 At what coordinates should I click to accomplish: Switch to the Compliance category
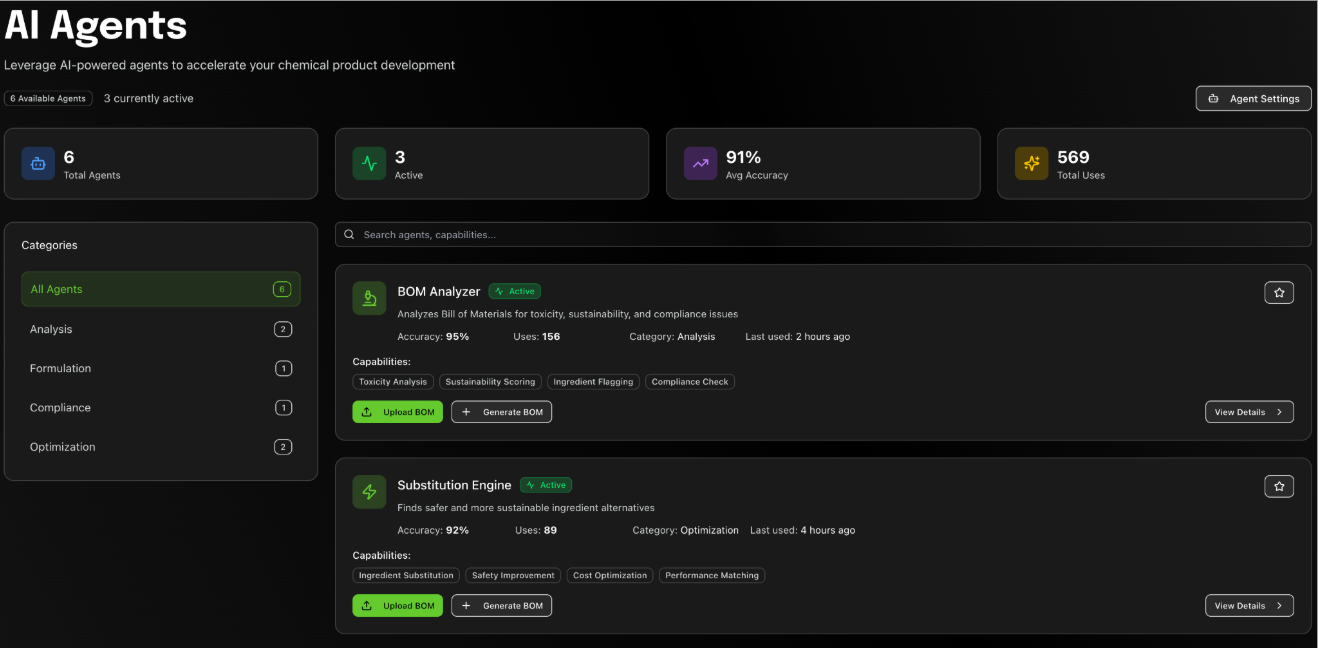point(160,407)
